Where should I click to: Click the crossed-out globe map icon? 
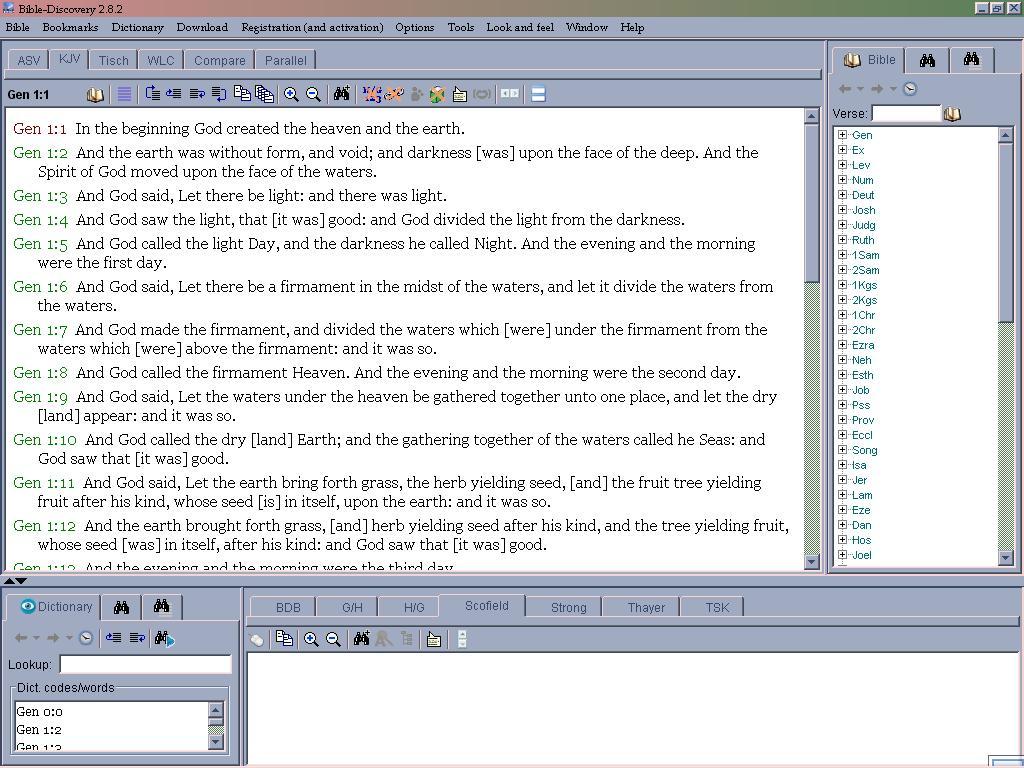click(438, 95)
